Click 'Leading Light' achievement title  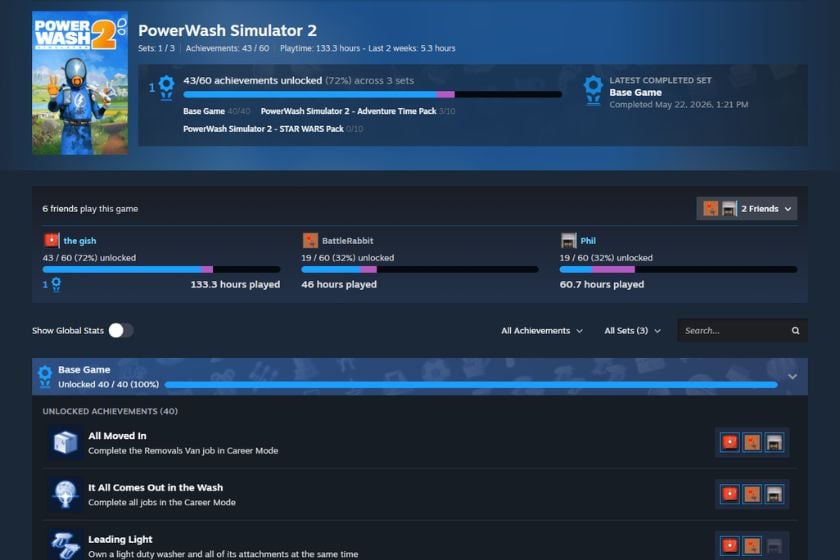(x=120, y=539)
